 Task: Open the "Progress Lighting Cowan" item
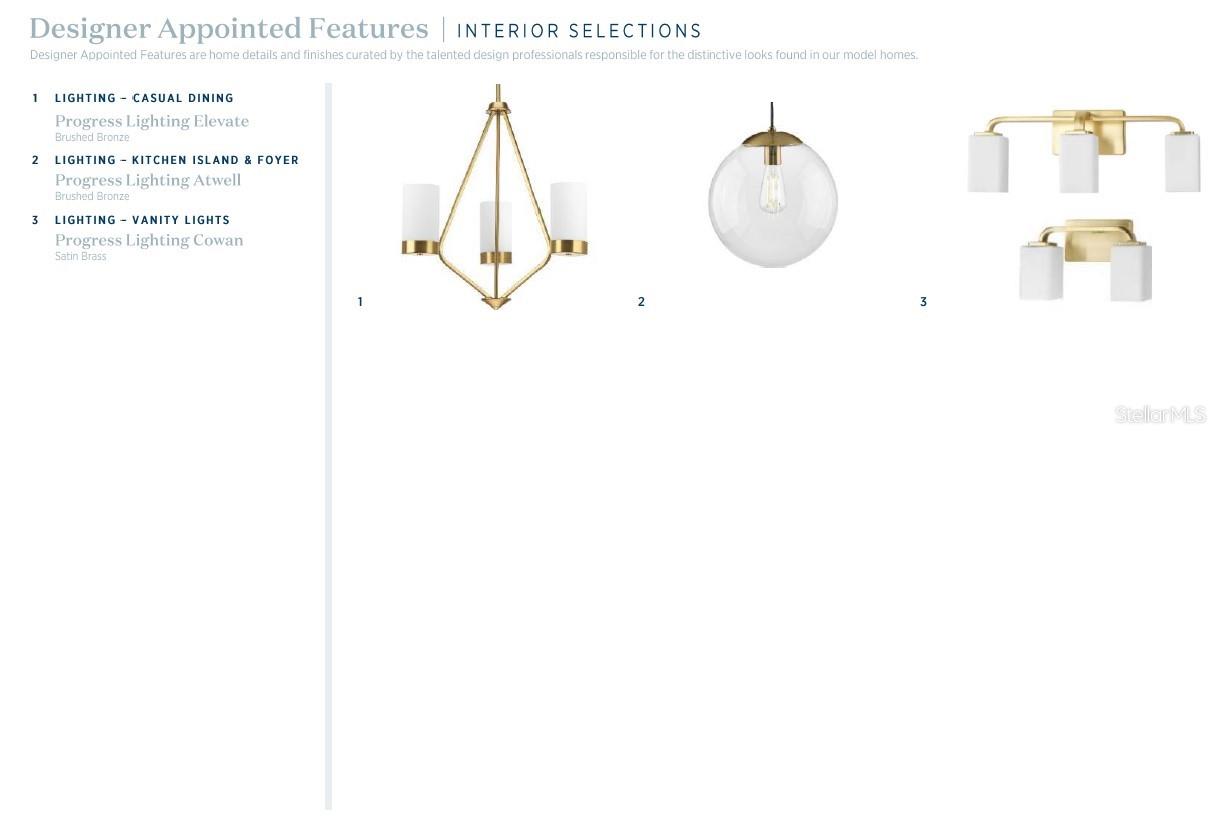pyautogui.click(x=149, y=240)
